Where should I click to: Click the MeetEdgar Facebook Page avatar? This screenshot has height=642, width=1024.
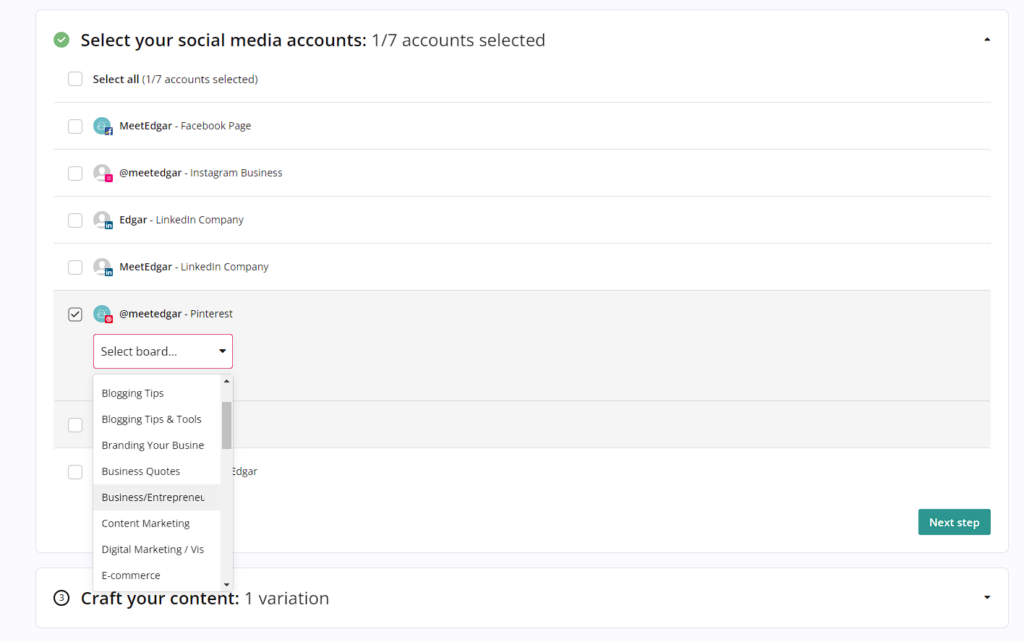tap(103, 125)
